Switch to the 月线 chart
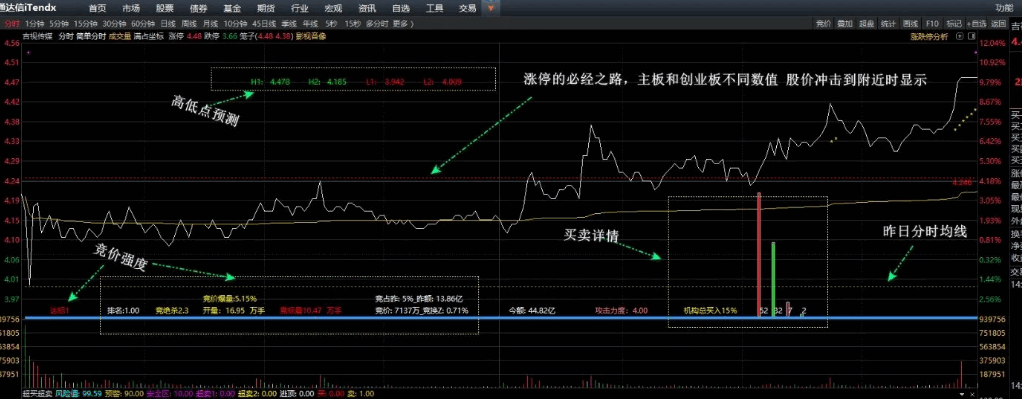 point(211,23)
